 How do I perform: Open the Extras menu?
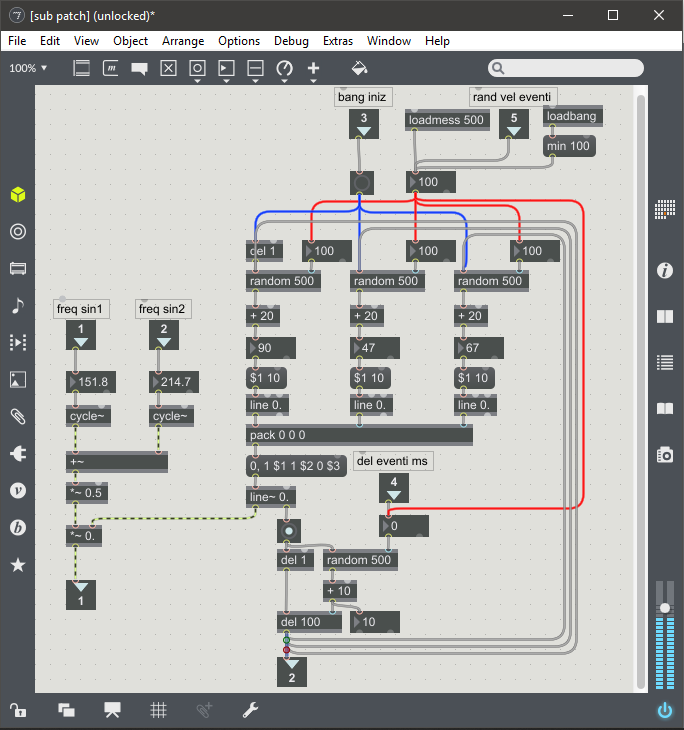point(338,41)
